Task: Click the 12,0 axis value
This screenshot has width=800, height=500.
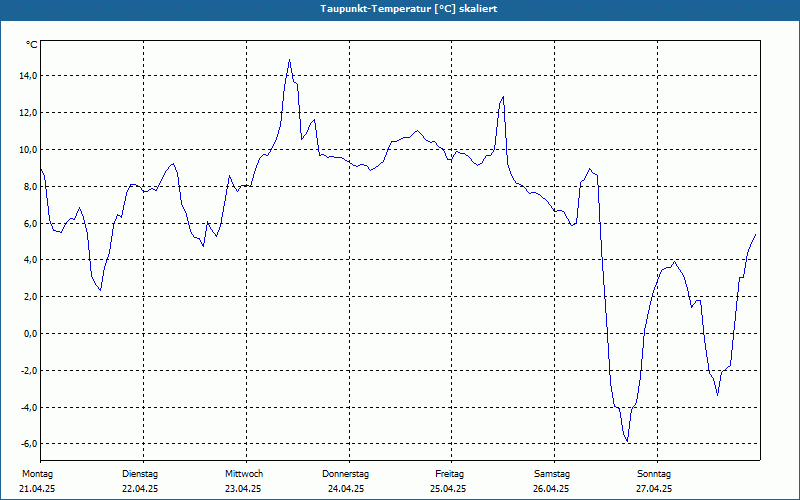Action: 27,113
